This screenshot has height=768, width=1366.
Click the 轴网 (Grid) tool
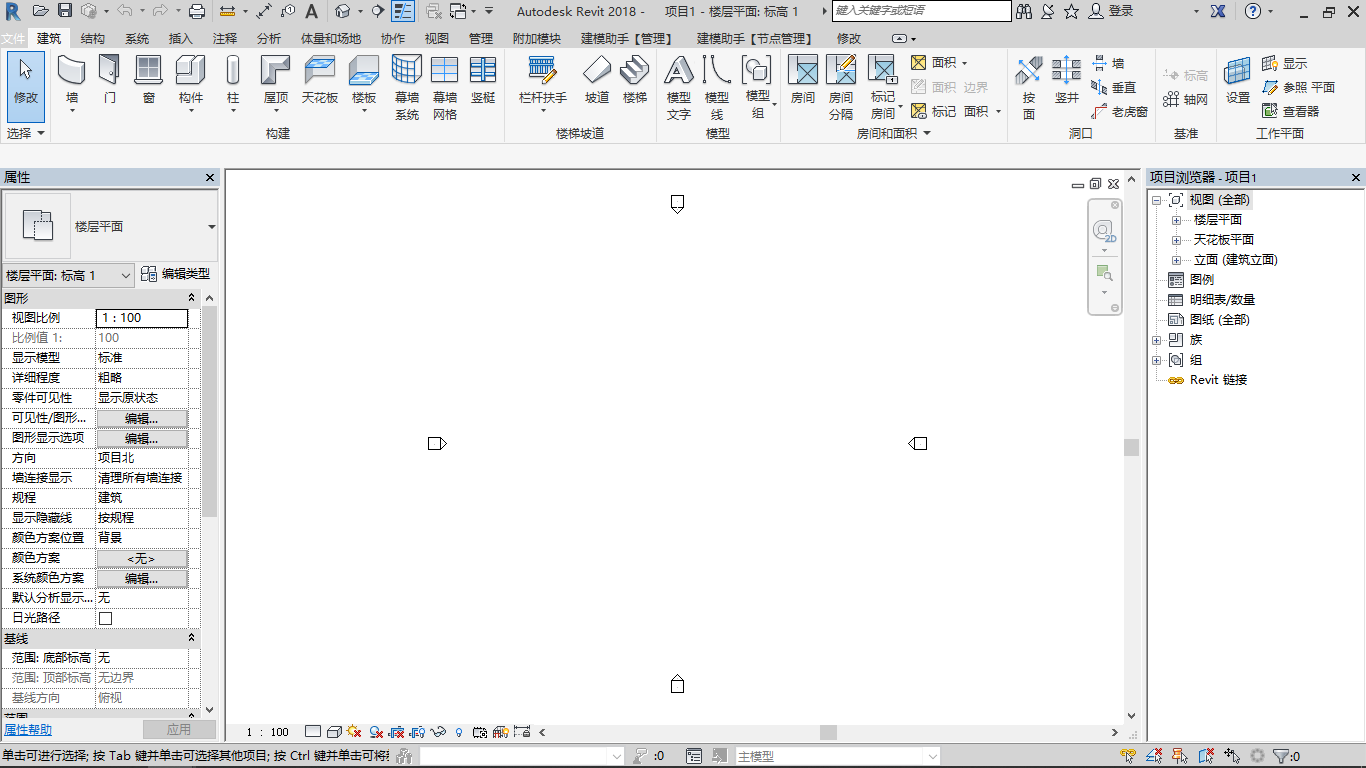click(1186, 100)
